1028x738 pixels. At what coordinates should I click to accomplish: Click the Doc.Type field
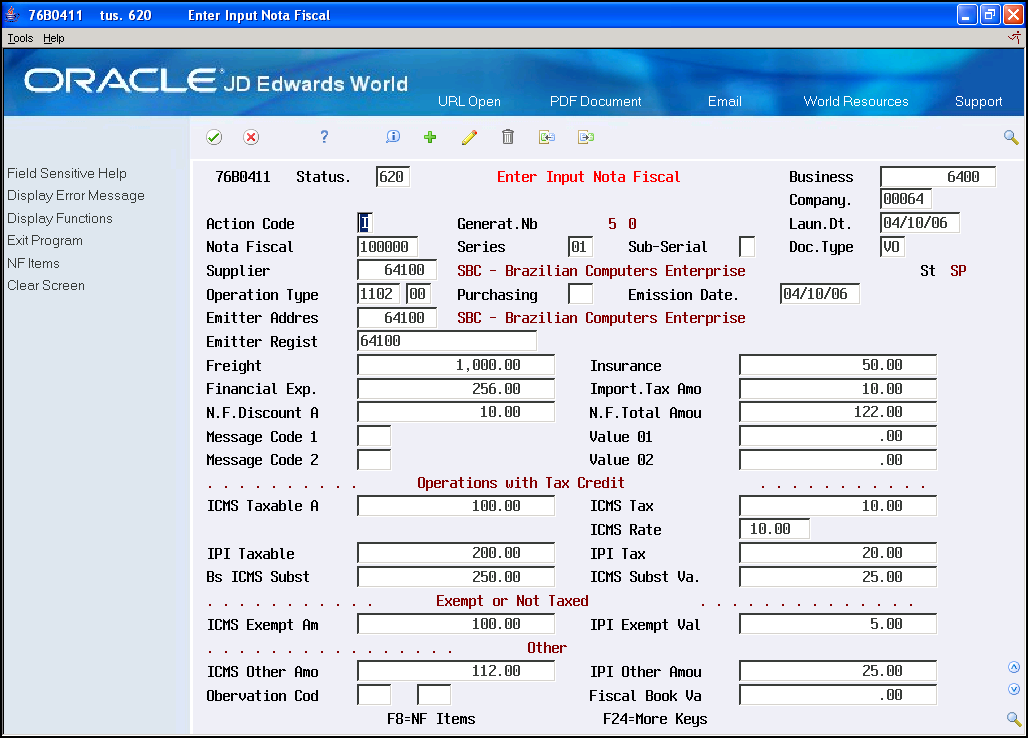pyautogui.click(x=892, y=246)
